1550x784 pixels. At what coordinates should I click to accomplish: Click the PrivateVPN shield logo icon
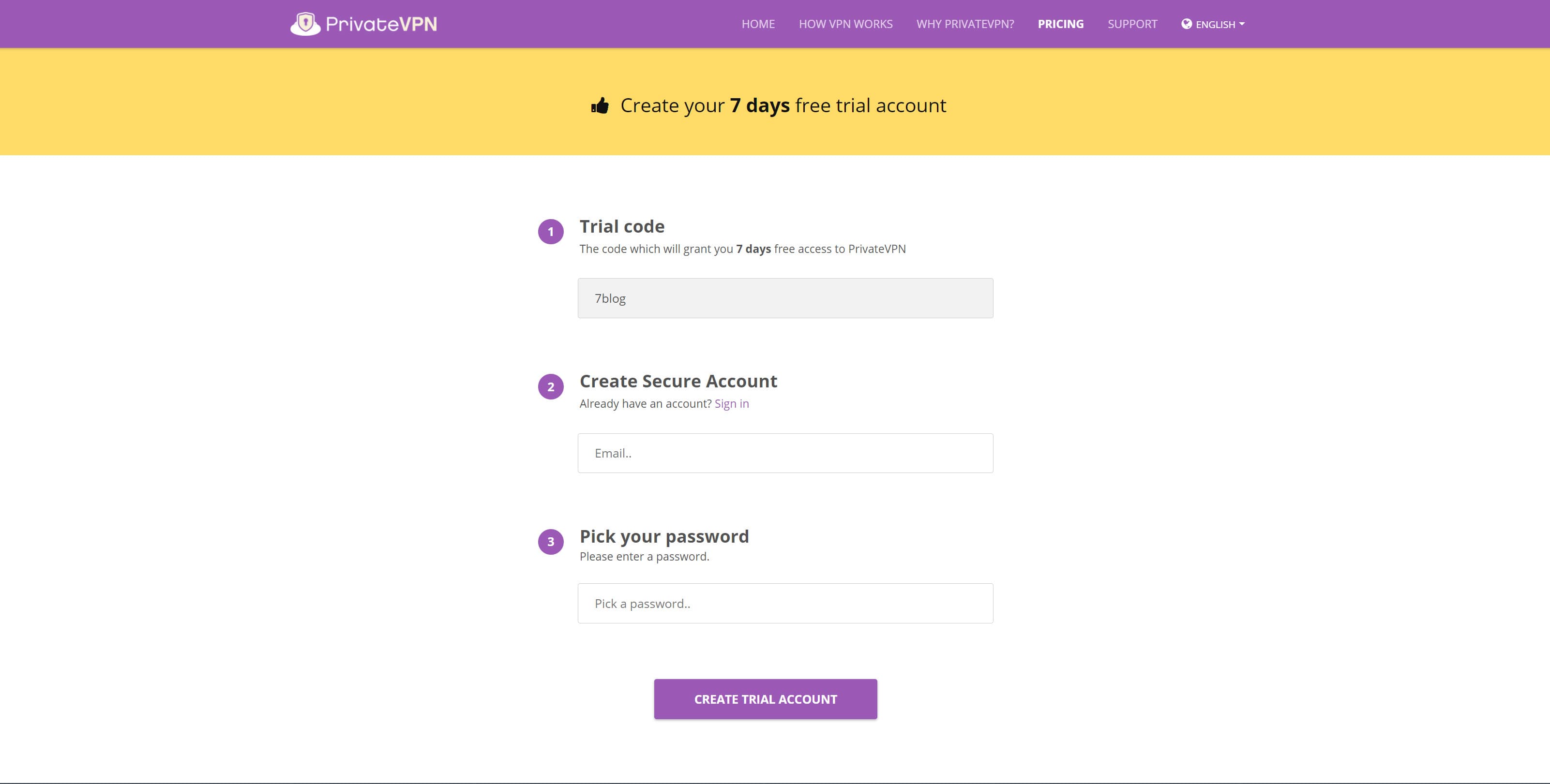pyautogui.click(x=305, y=24)
